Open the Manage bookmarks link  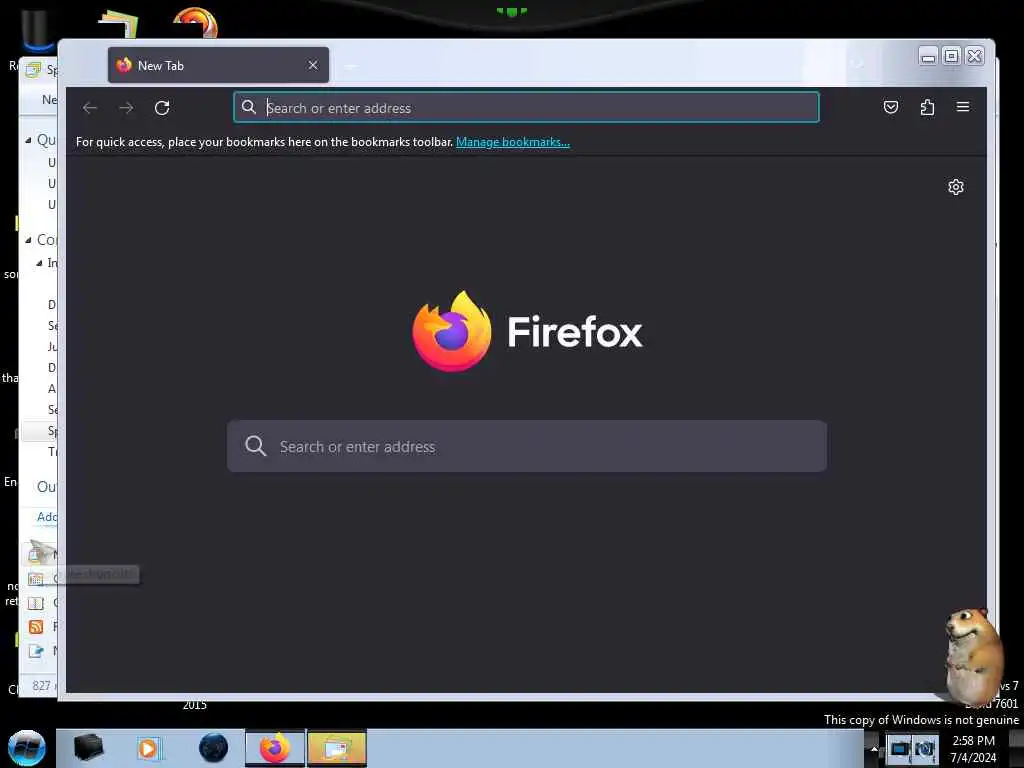(x=513, y=142)
